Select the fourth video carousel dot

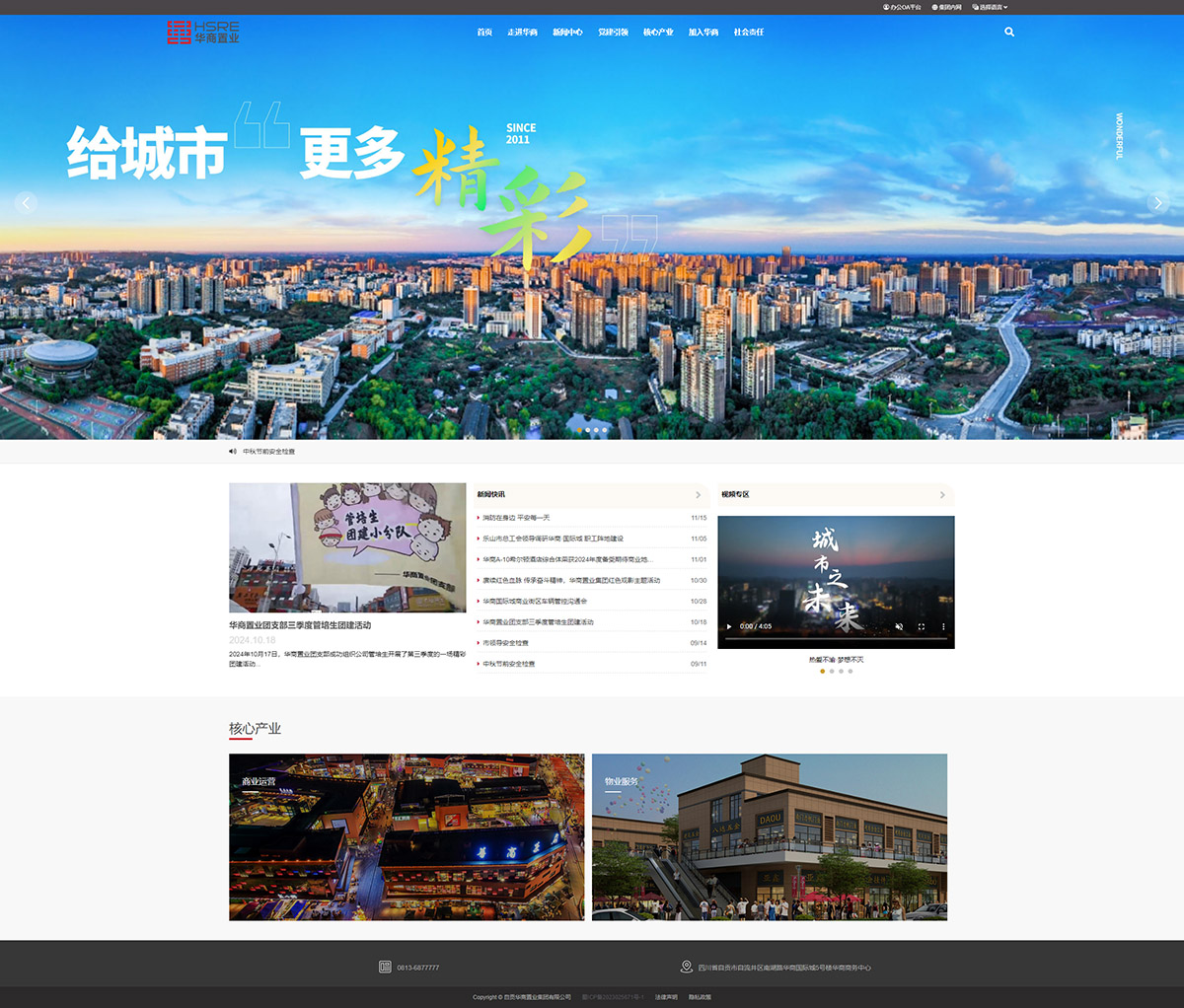pos(850,672)
